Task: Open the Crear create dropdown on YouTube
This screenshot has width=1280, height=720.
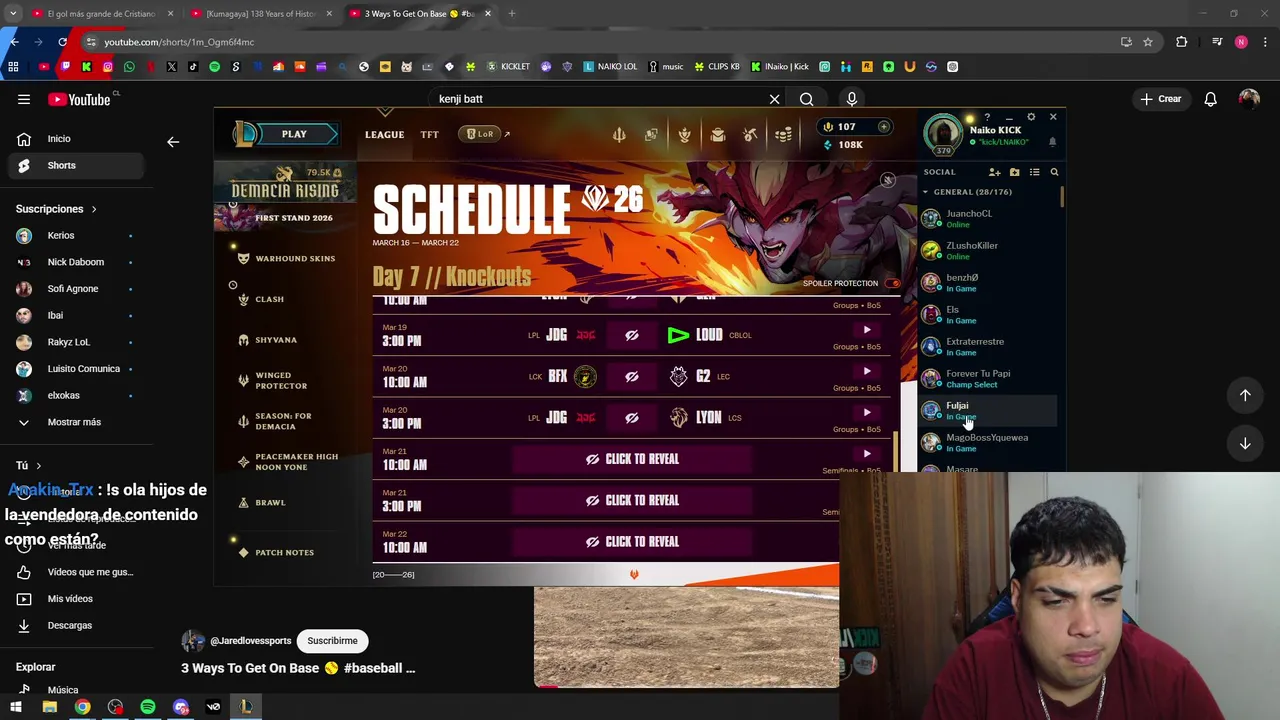Action: pos(1160,99)
